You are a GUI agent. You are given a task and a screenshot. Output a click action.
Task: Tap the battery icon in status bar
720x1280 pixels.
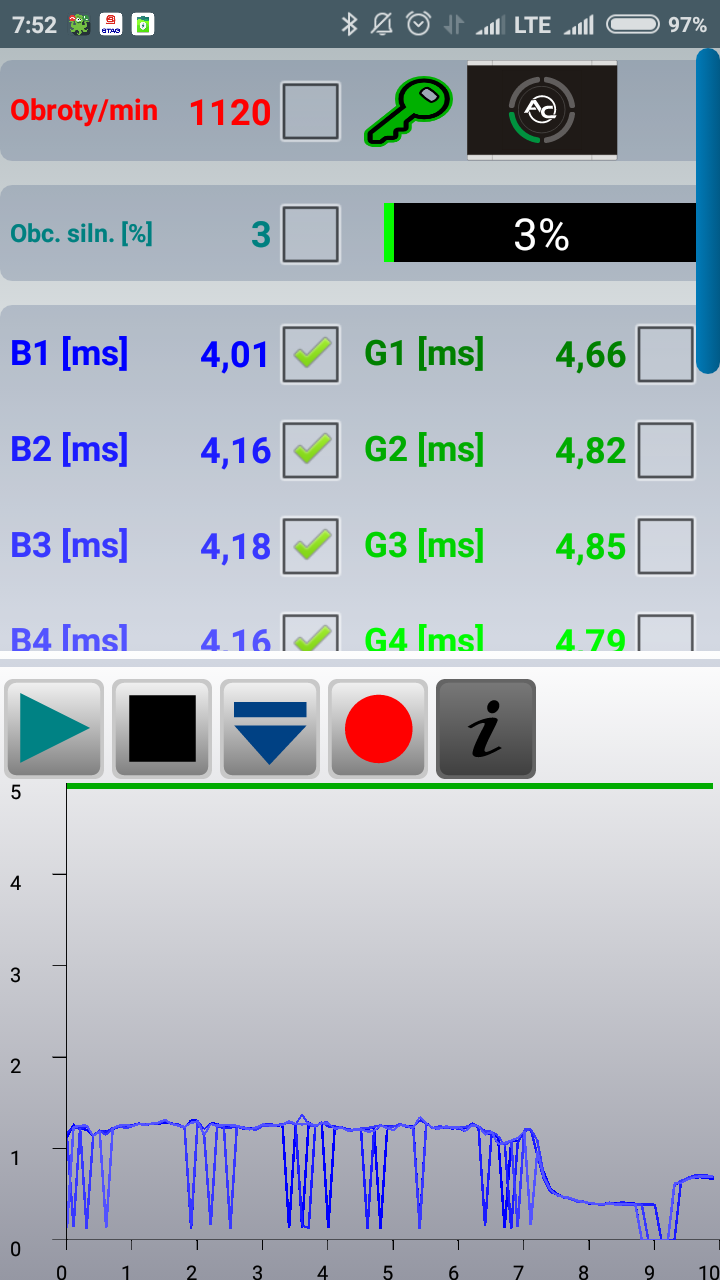tap(632, 25)
